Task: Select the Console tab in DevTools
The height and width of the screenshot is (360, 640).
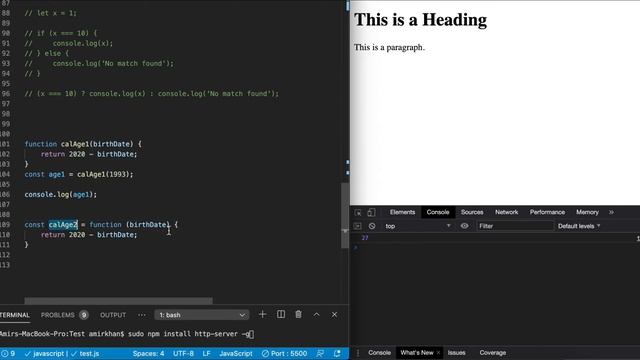Action: (438, 212)
